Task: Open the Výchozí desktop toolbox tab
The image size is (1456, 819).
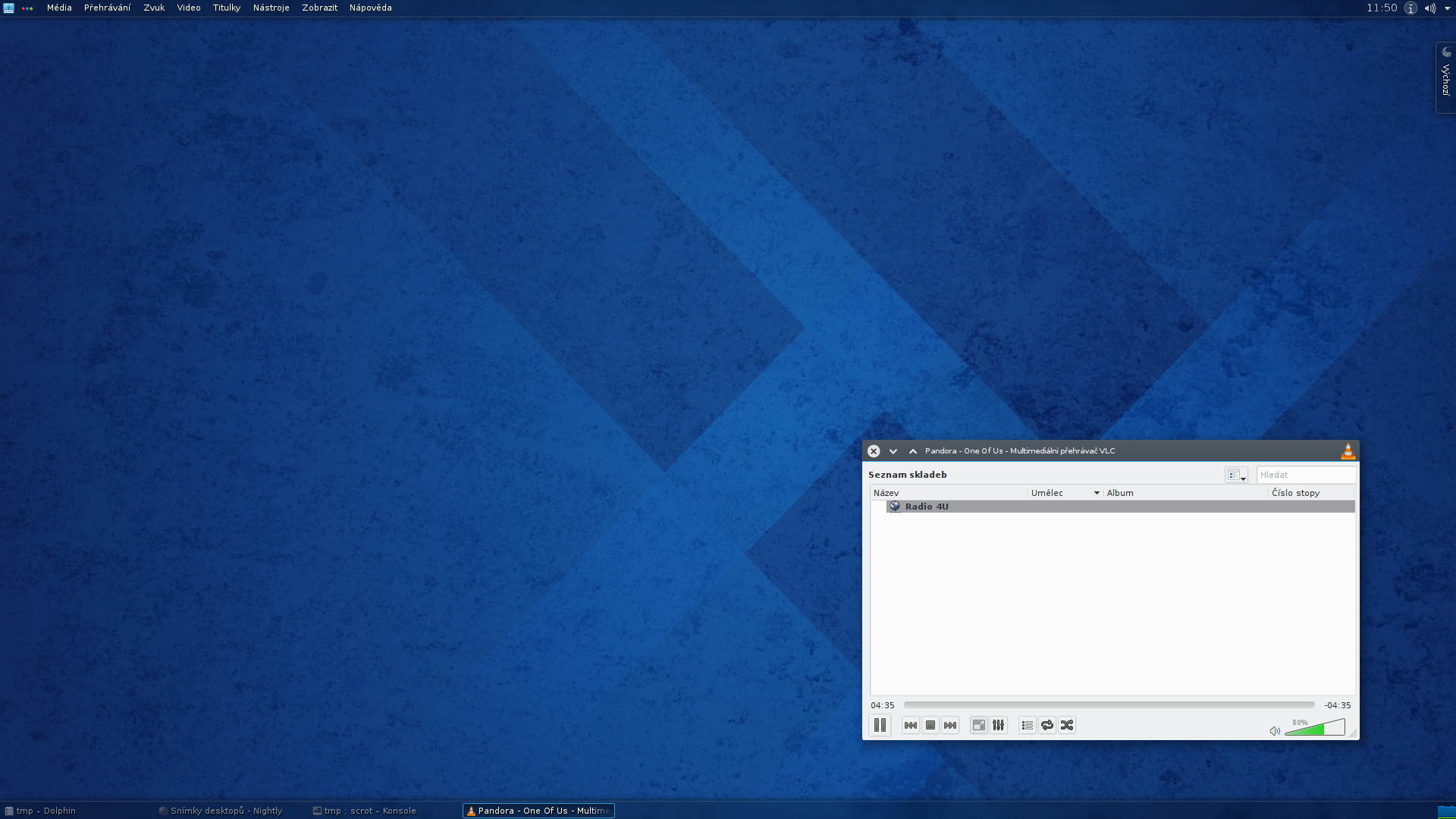Action: (x=1446, y=78)
